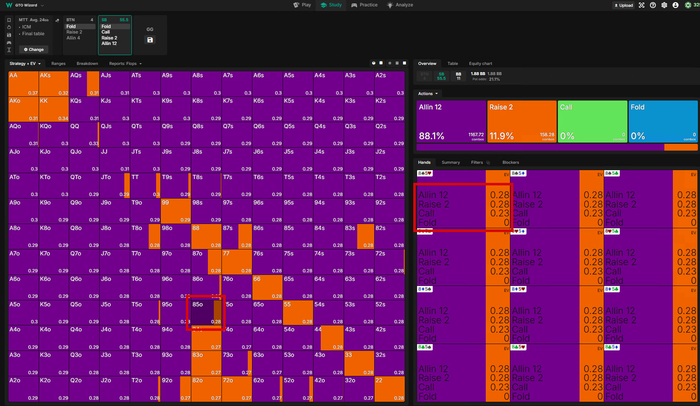Click the green Call 0% action card
Viewport: 700px width, 406px height.
(592, 121)
